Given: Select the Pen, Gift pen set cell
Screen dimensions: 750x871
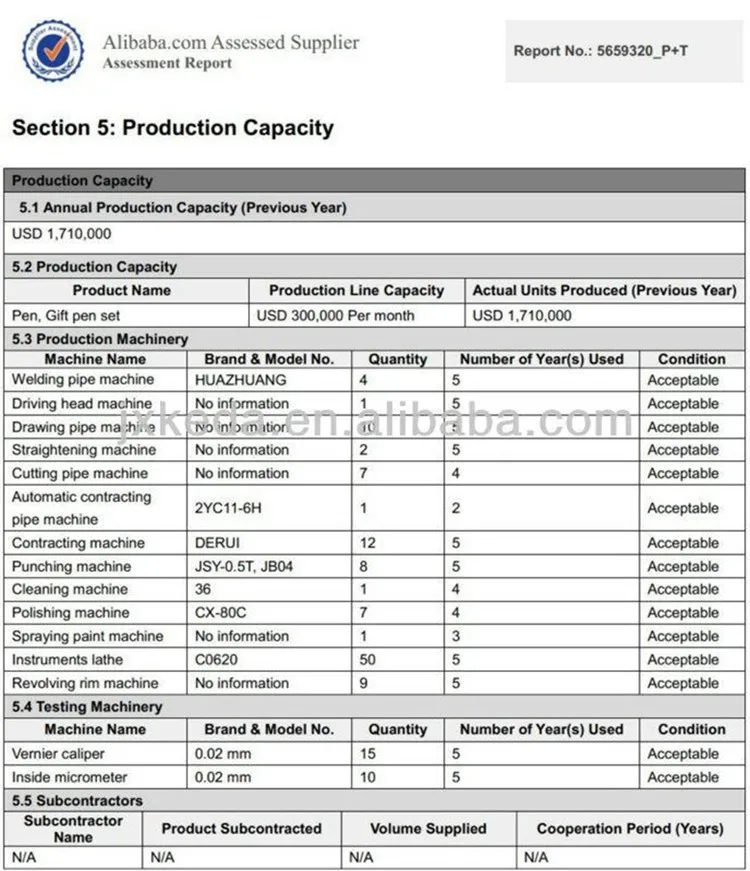Looking at the screenshot, I should tap(66, 315).
